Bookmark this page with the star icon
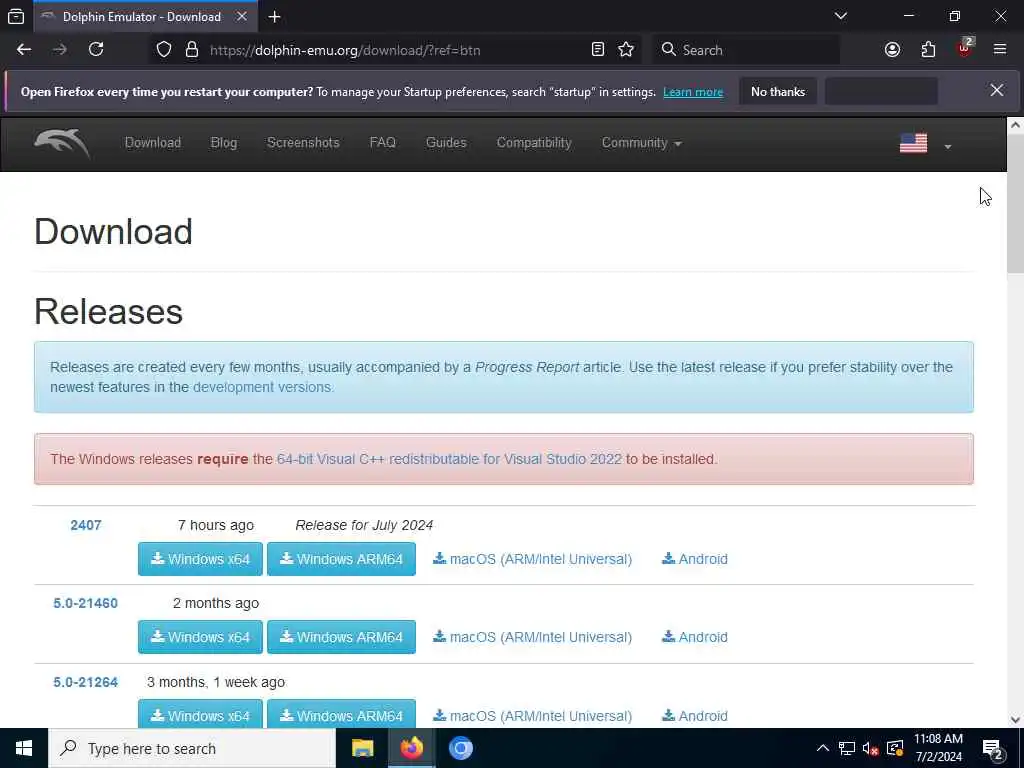The height and width of the screenshot is (768, 1024). coord(626,50)
